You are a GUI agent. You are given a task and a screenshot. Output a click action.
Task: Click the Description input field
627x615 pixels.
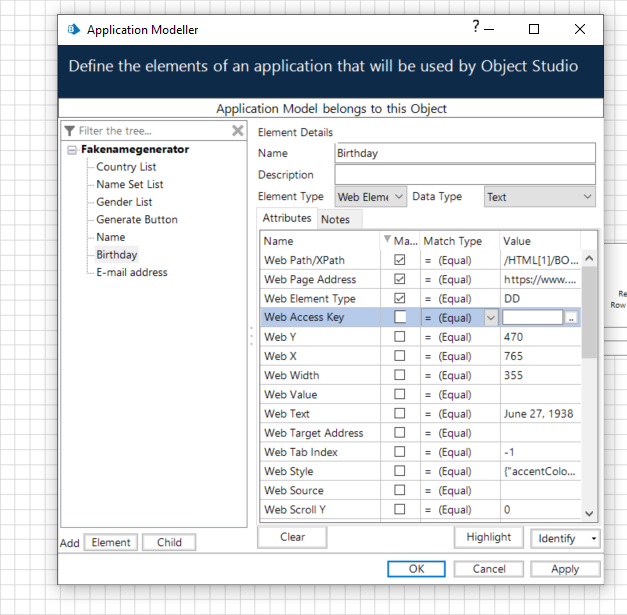coord(465,175)
